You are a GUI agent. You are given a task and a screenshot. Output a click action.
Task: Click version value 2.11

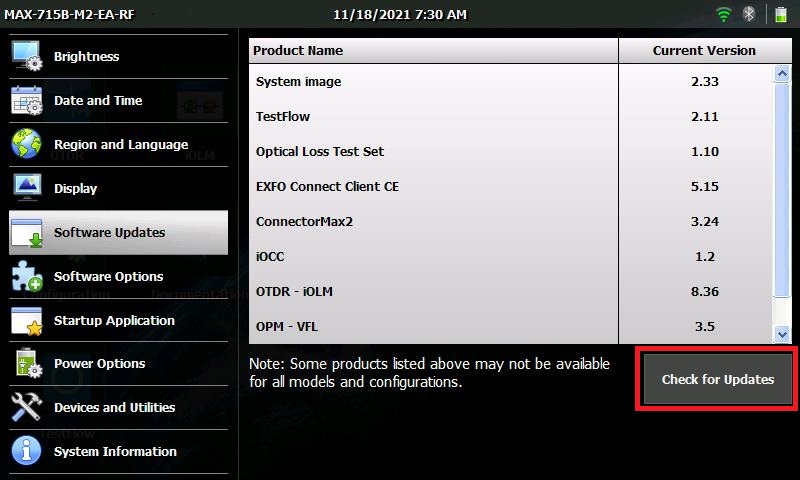tap(705, 117)
